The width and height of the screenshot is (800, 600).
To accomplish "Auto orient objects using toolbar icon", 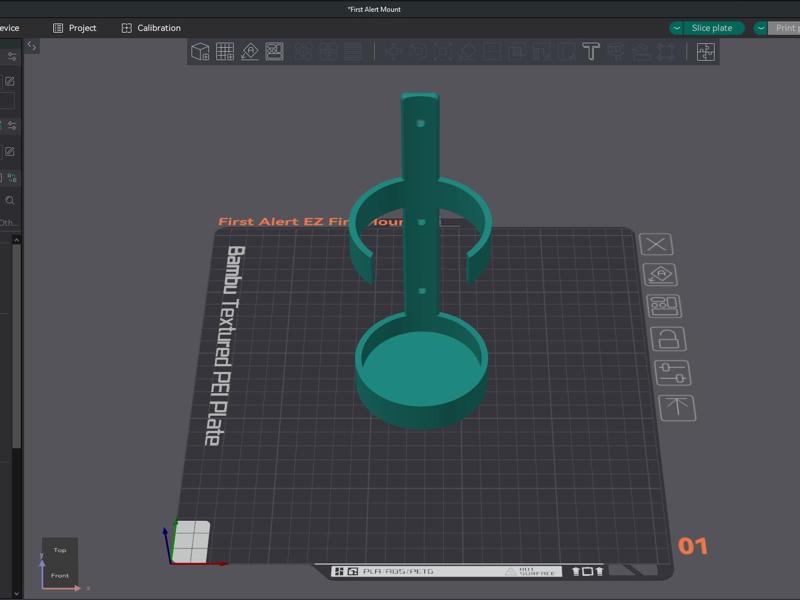I will [250, 51].
